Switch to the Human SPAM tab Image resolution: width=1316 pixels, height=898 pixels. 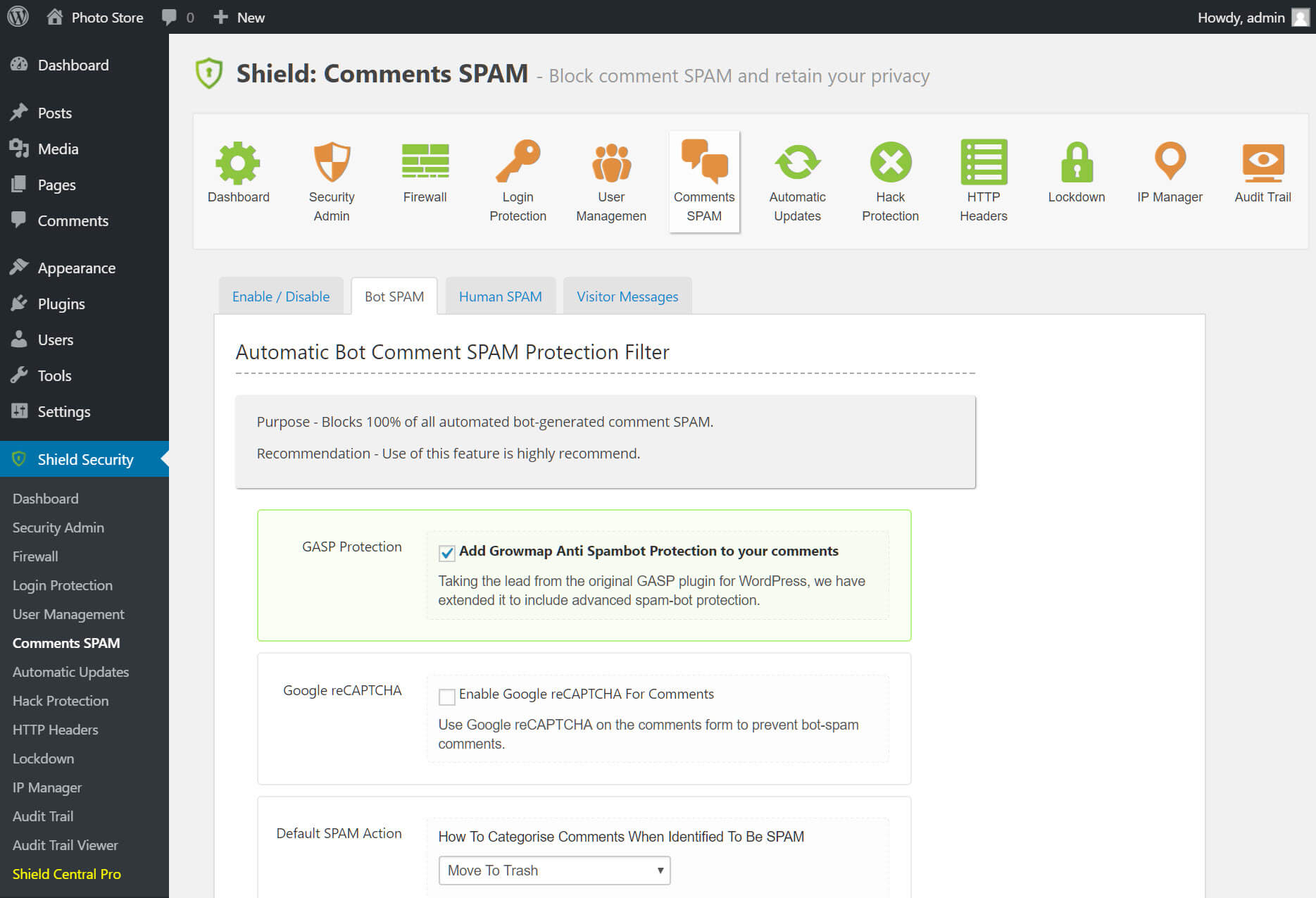(500, 297)
